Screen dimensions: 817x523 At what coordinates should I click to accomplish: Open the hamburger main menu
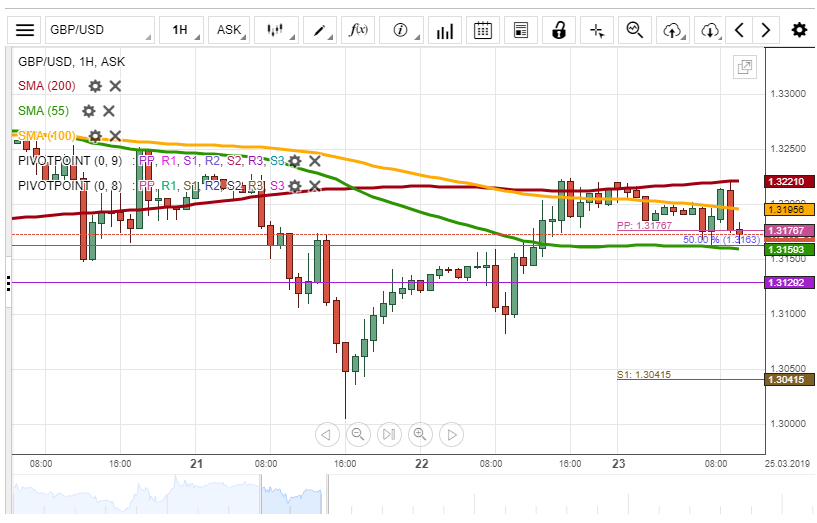25,30
